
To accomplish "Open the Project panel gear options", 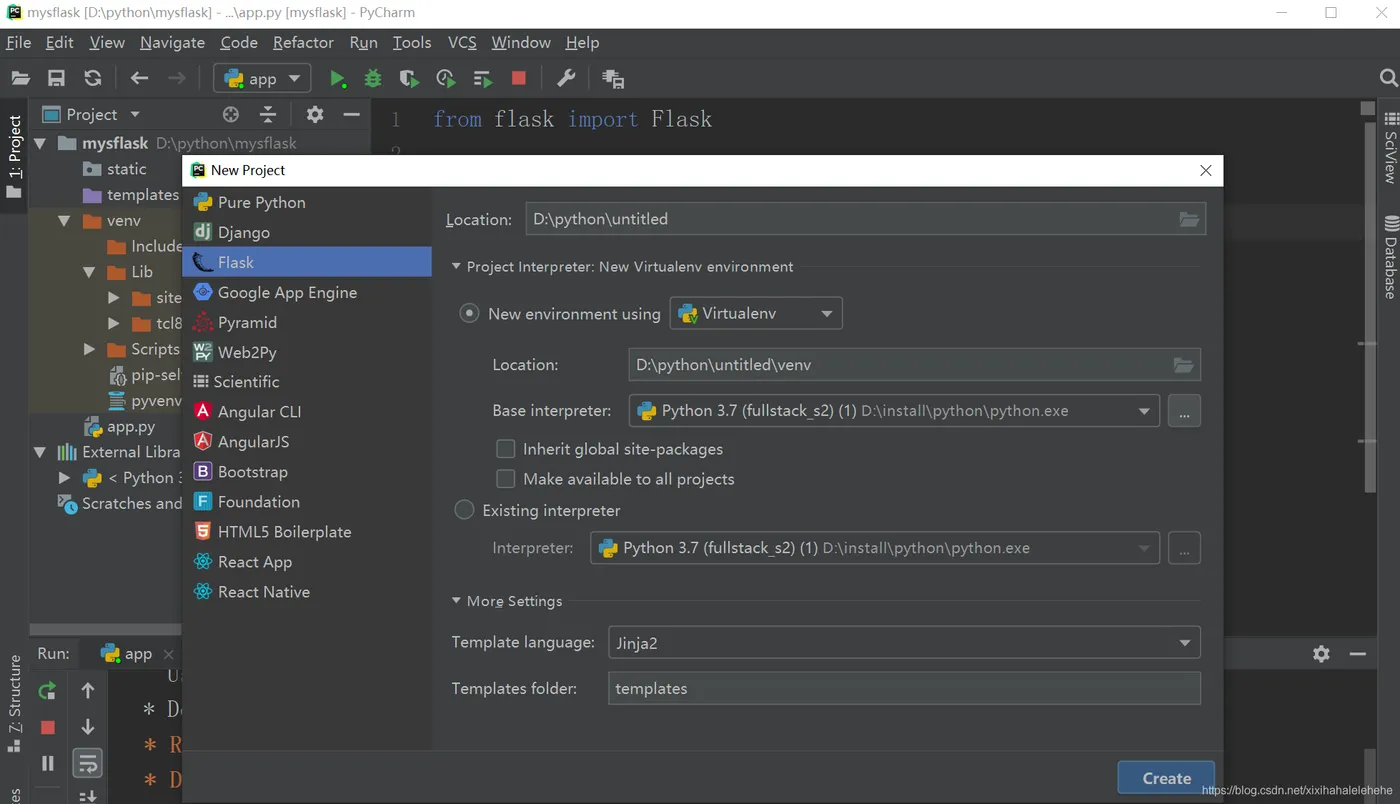I will [x=315, y=114].
